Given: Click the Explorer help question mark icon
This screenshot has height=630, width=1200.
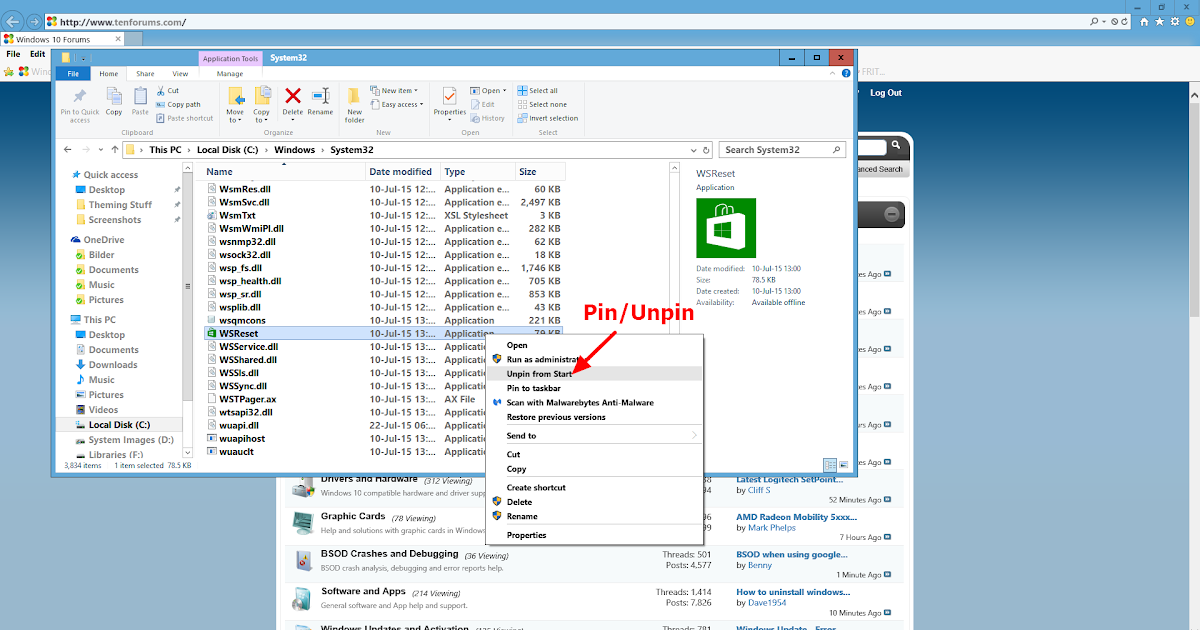Looking at the screenshot, I should 846,74.
